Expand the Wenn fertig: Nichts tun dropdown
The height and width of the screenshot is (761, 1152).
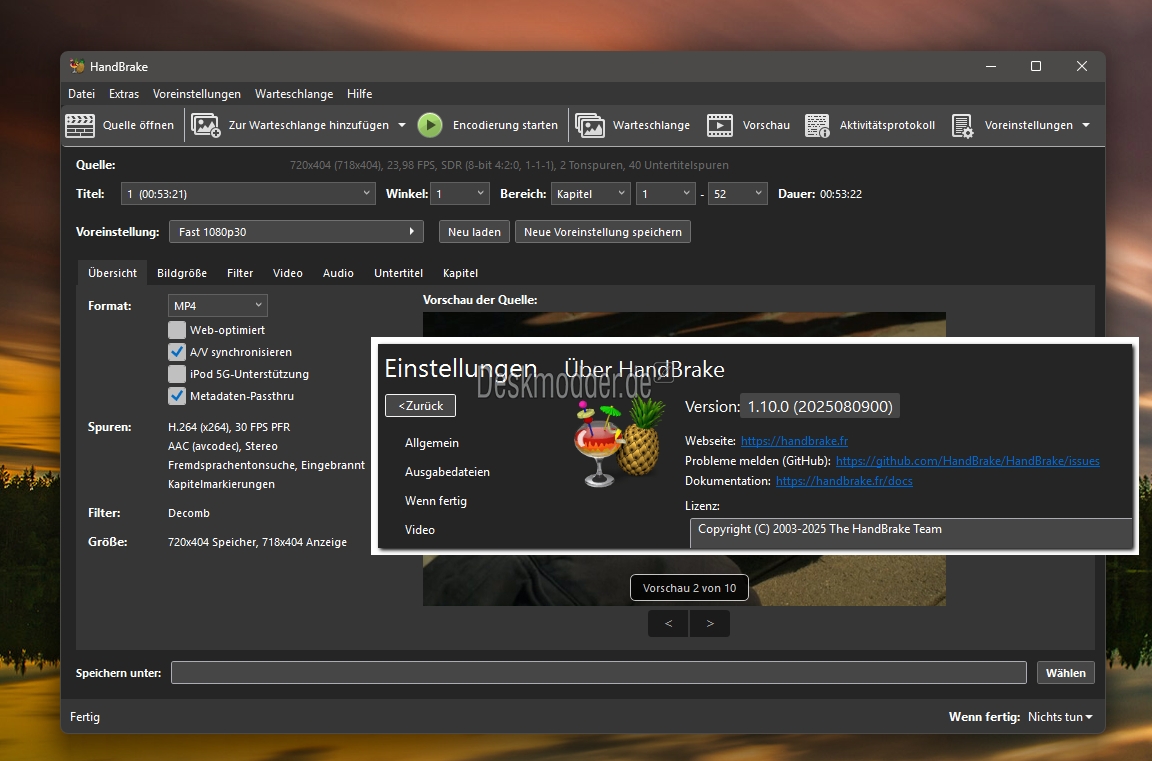[1060, 717]
